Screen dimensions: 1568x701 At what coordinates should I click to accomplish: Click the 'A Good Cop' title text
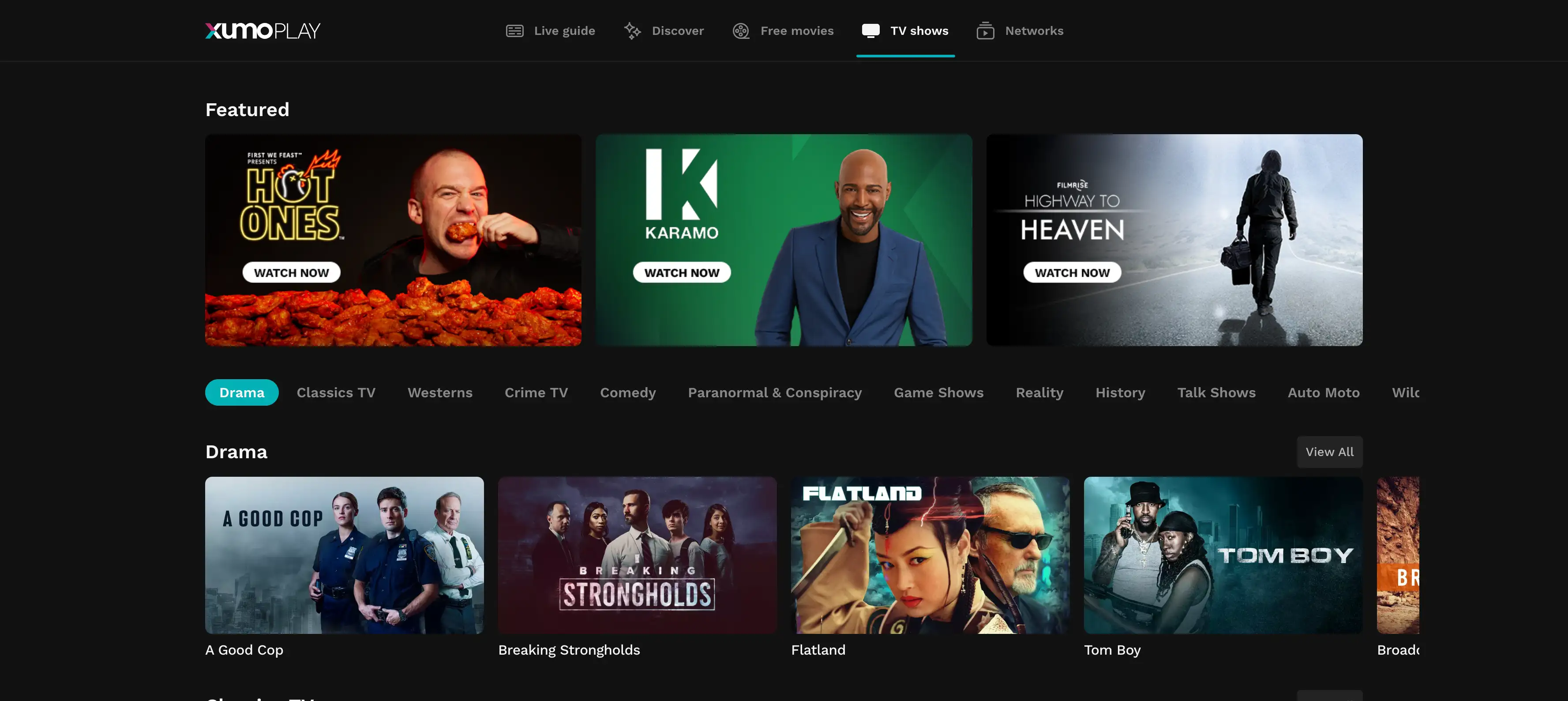click(x=244, y=650)
